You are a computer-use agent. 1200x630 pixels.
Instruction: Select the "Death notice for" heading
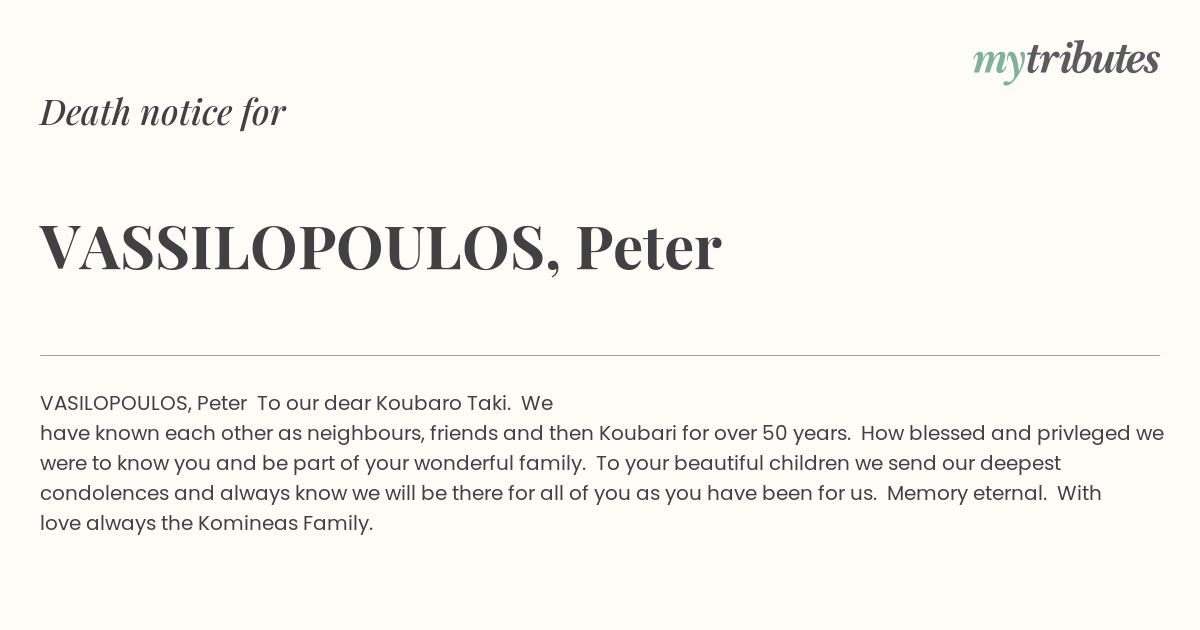[x=163, y=112]
